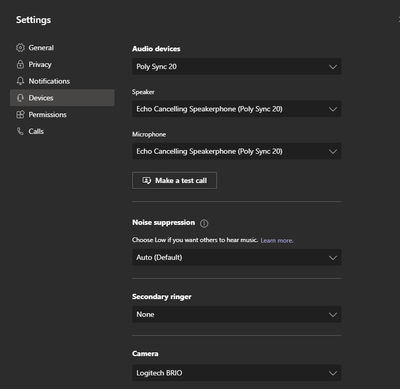
Task: Click the Privacy lock icon
Action: (20, 64)
